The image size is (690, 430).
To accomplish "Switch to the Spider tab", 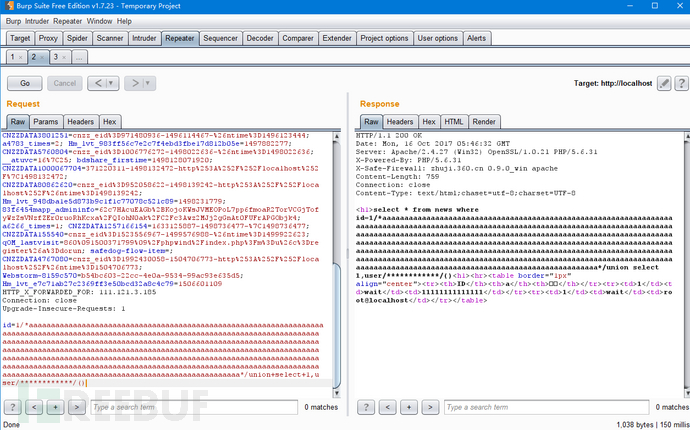I will click(x=77, y=38).
